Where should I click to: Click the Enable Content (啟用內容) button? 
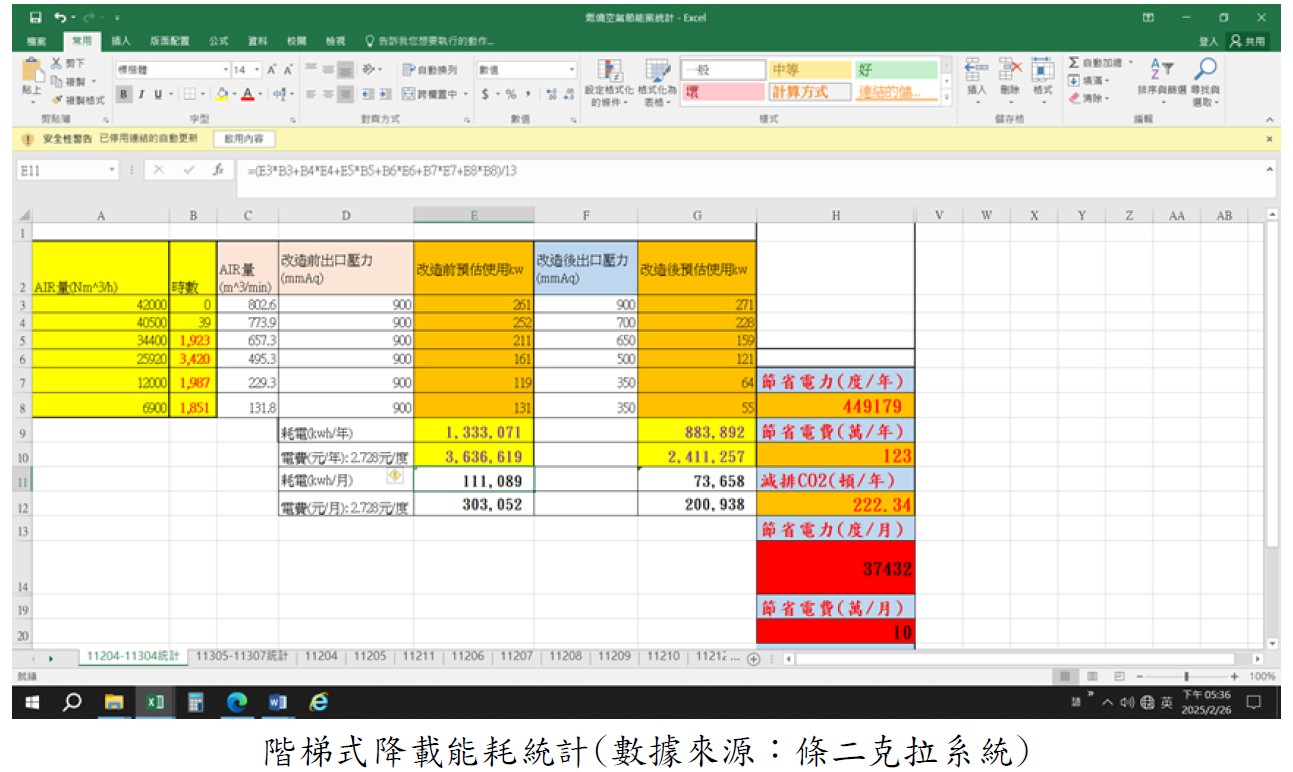[244, 139]
